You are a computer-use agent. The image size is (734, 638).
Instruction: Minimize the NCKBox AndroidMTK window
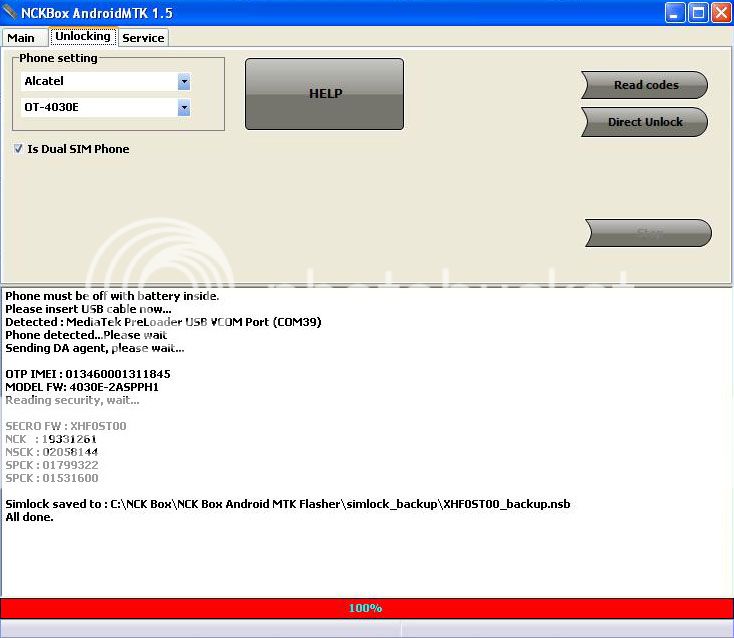(675, 13)
